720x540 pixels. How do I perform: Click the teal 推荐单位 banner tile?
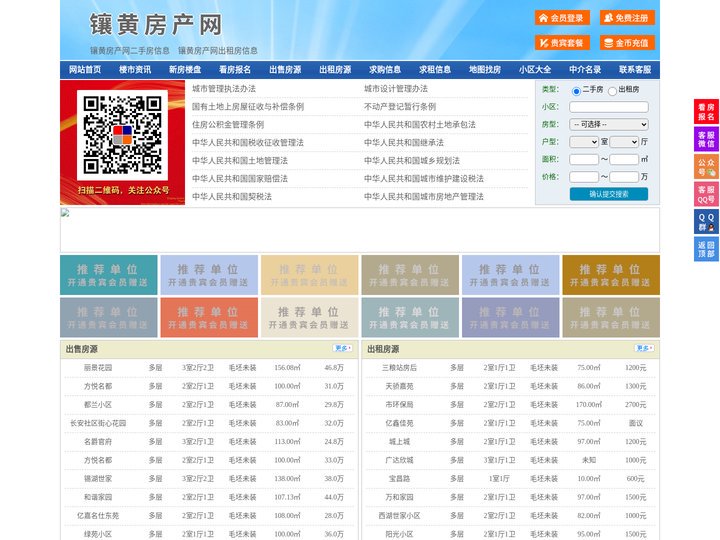pos(109,275)
